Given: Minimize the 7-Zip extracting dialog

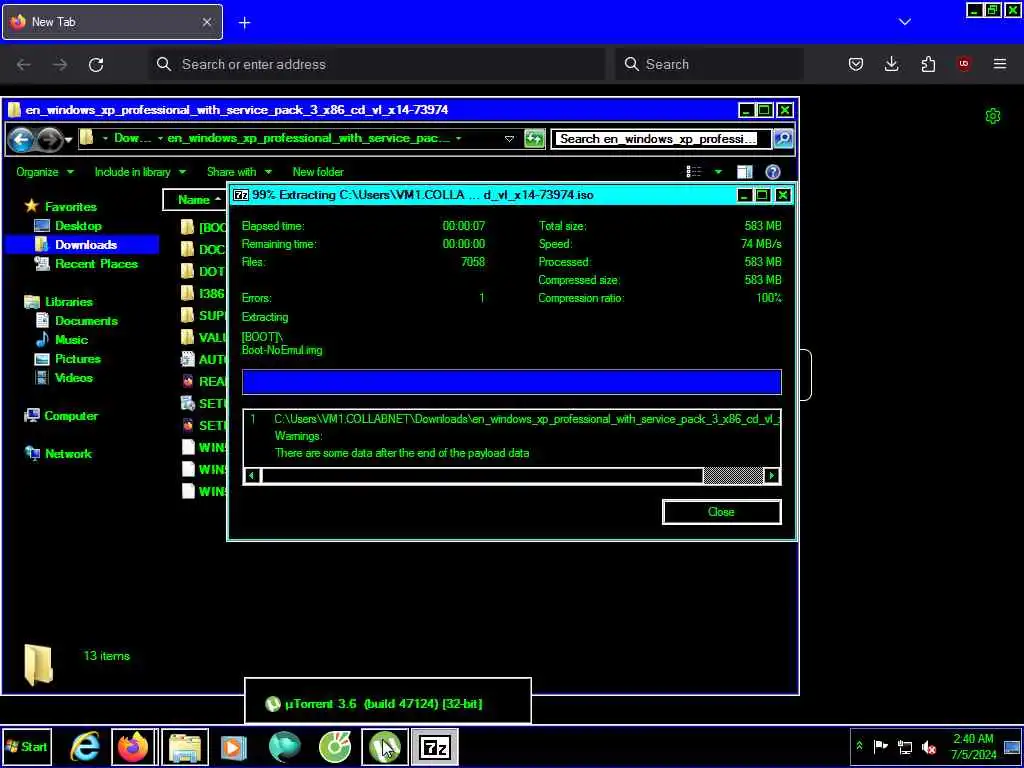Looking at the screenshot, I should (744, 195).
